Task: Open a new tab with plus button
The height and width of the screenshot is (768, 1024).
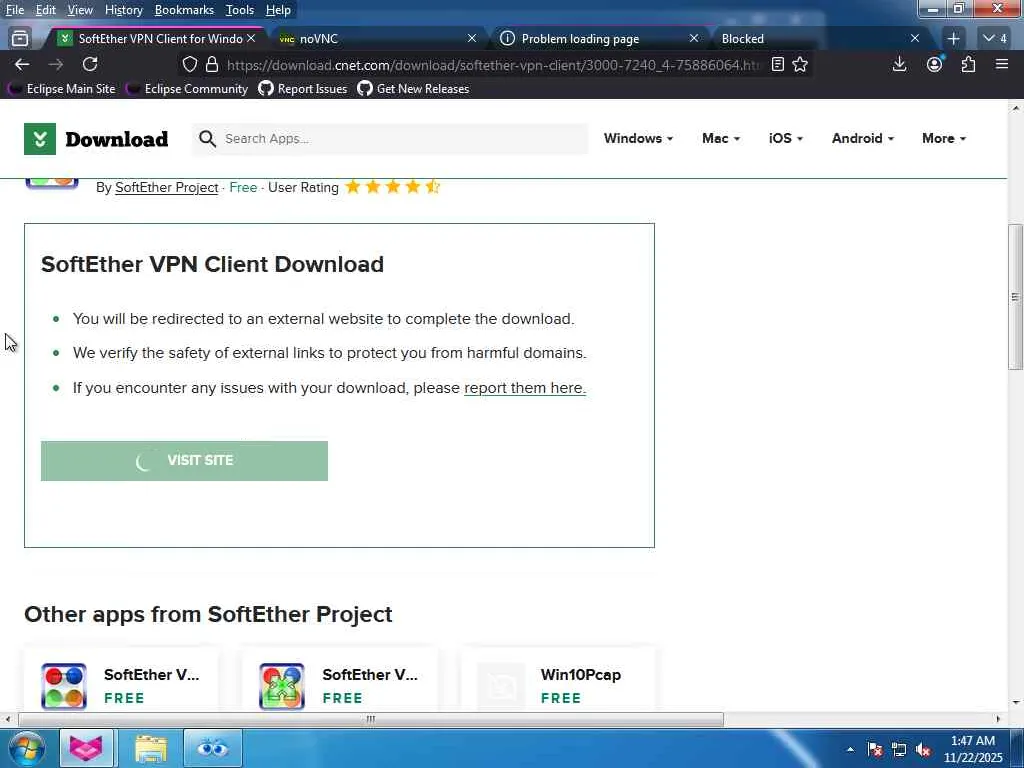Action: point(953,39)
